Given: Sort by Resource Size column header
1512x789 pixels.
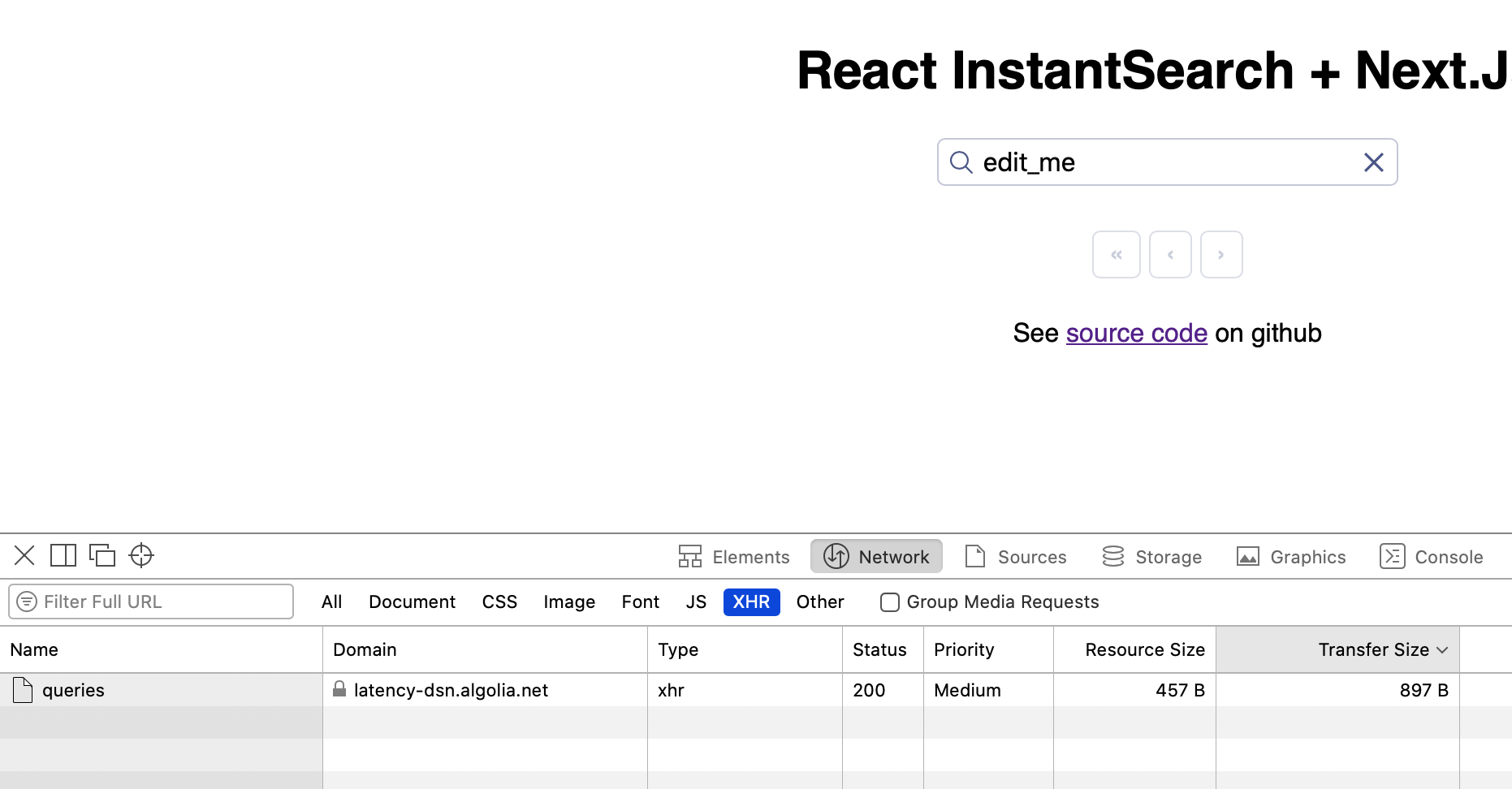Looking at the screenshot, I should click(1134, 649).
